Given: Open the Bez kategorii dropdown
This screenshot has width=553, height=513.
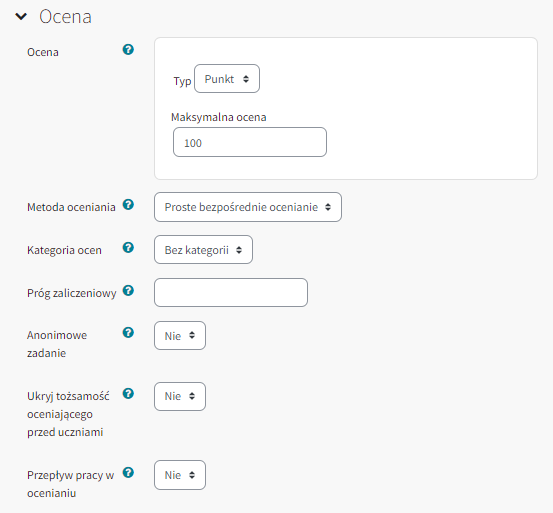Looking at the screenshot, I should point(203,250).
